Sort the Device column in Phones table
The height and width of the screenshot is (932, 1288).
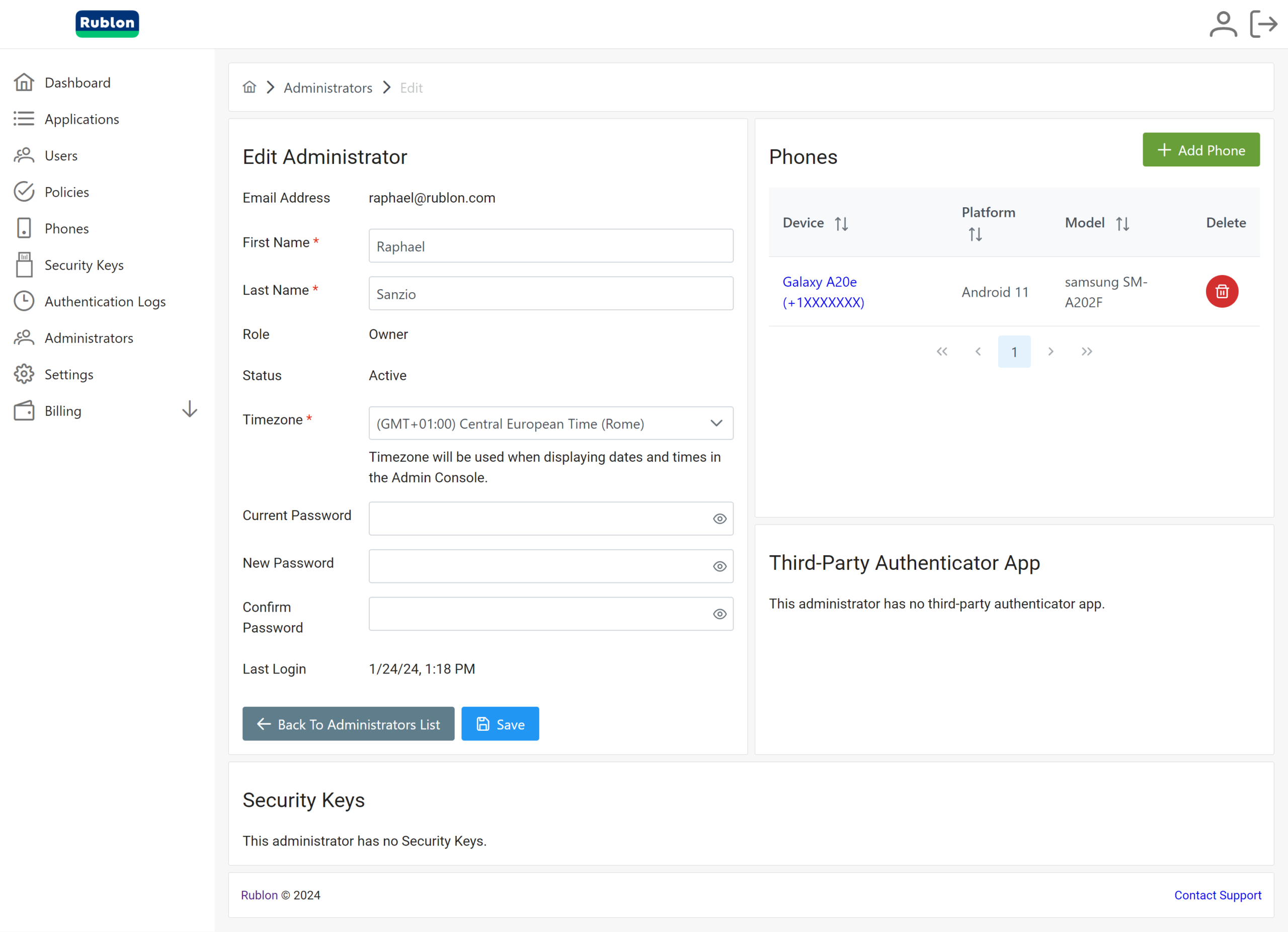click(x=841, y=223)
